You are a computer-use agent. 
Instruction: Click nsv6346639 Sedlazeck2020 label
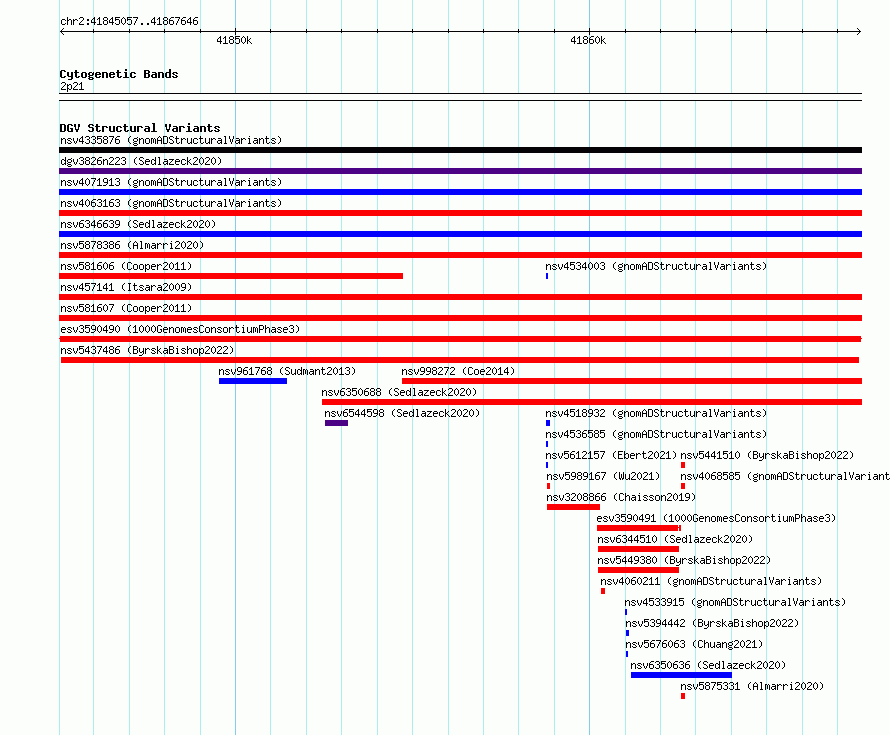tap(138, 224)
